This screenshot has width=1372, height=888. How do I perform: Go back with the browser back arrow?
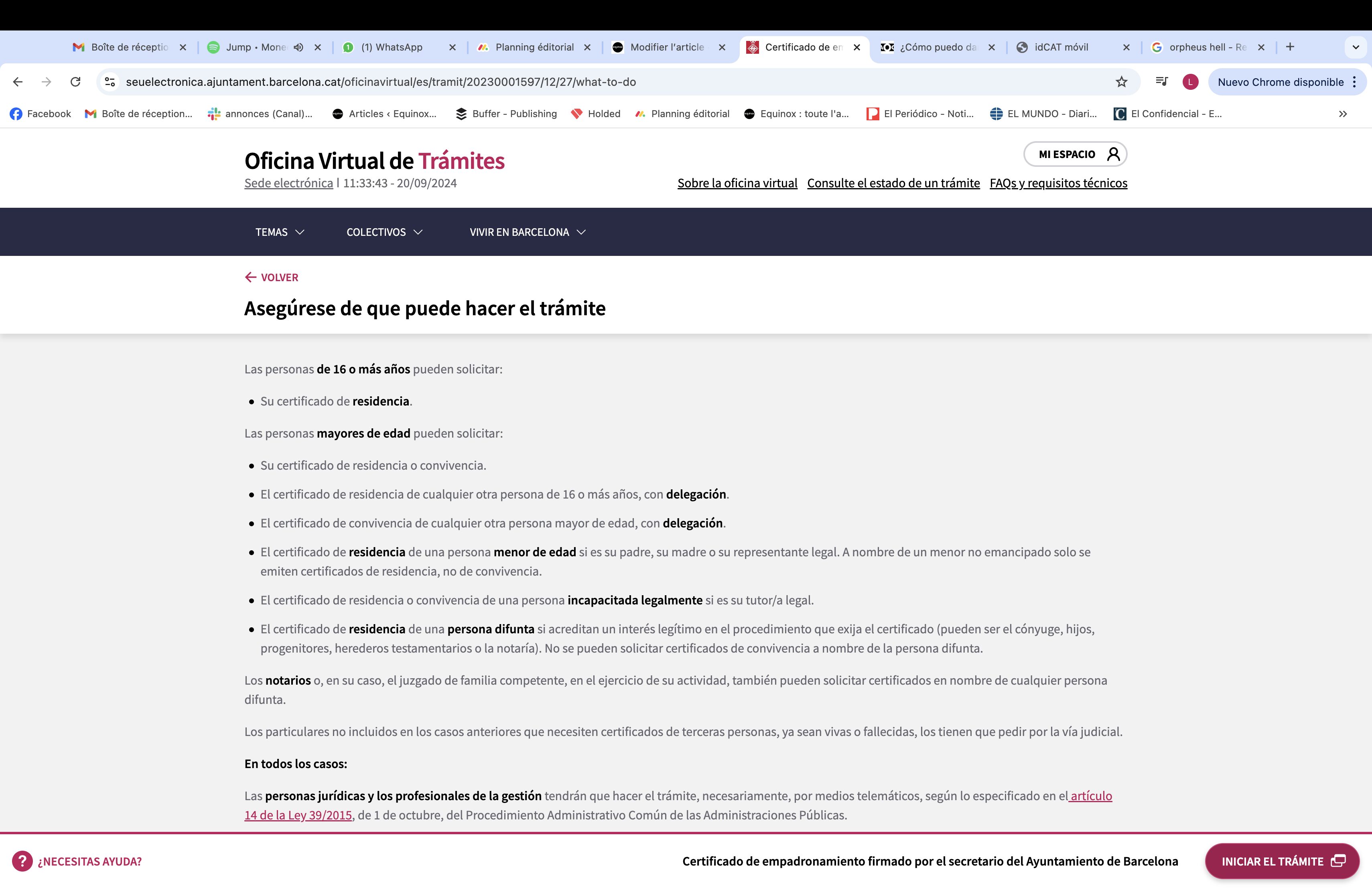(18, 82)
